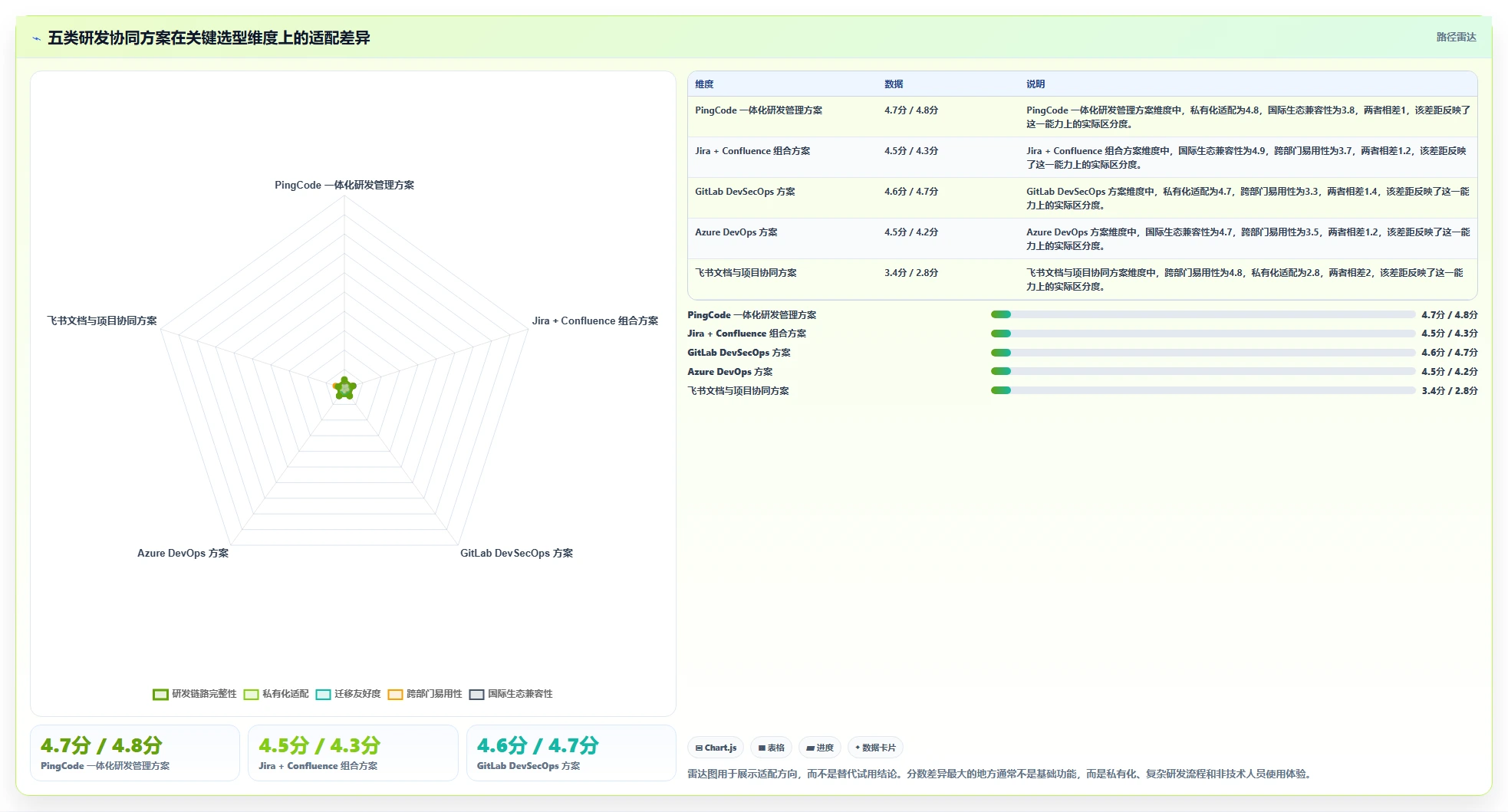
Task: Click the 4.6分 / 4.7分 value beside the GitLab bar
Action: (1450, 353)
